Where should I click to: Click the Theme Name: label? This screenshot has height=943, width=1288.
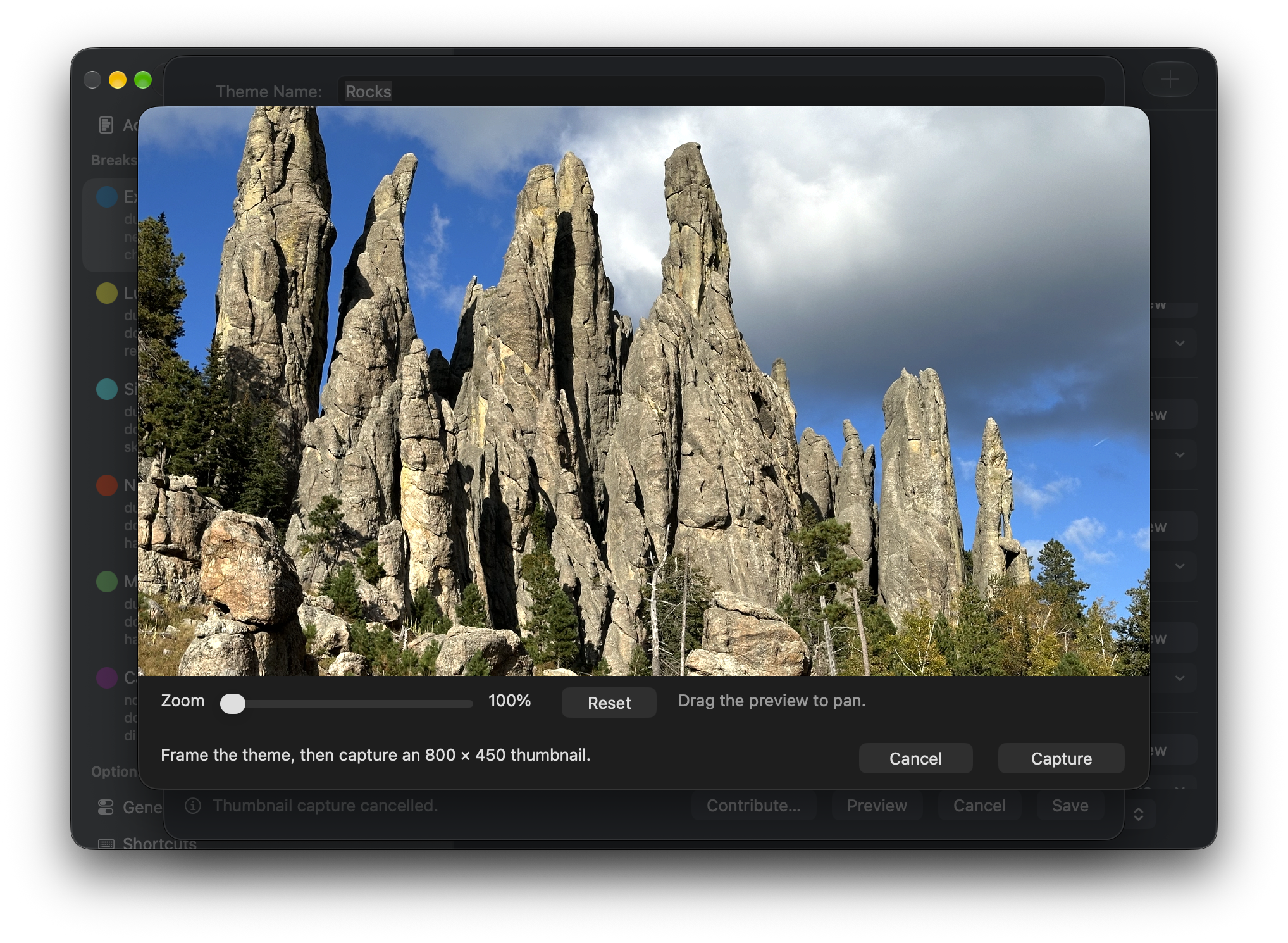click(269, 92)
